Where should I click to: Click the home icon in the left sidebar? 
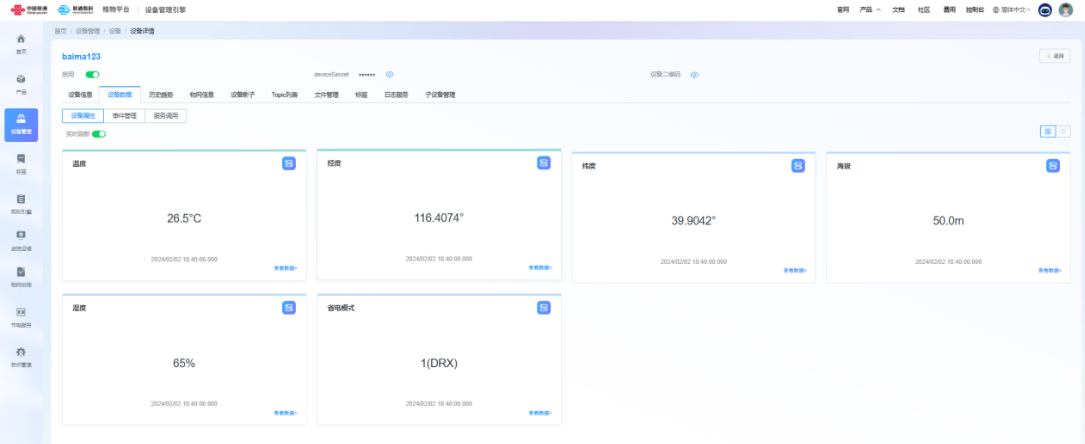click(21, 39)
